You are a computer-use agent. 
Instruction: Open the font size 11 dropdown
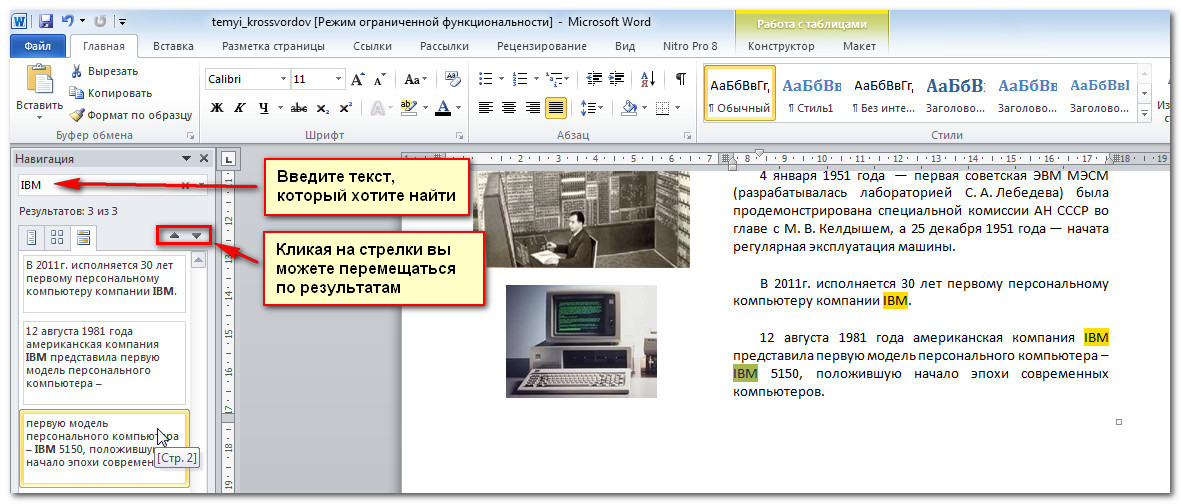(338, 79)
